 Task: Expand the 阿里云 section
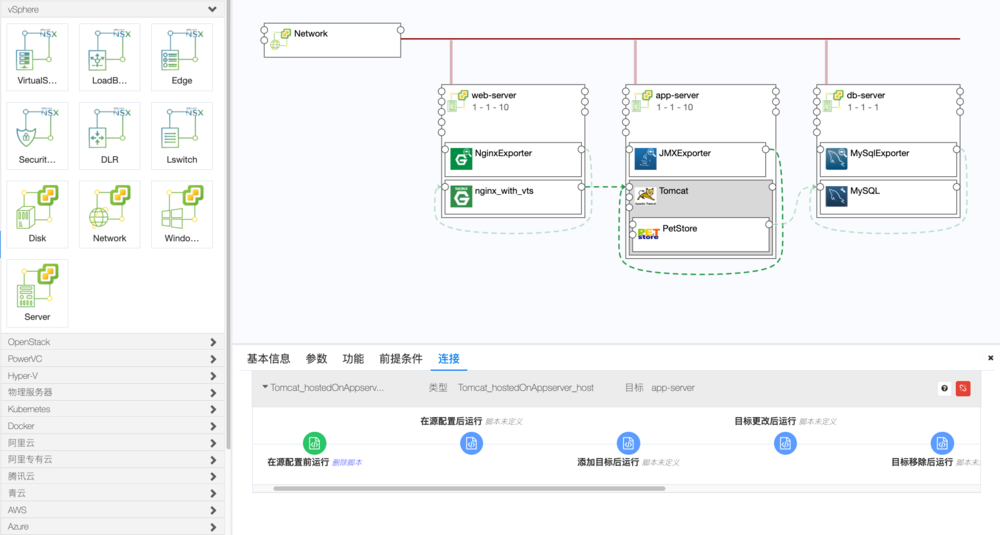click(x=213, y=443)
